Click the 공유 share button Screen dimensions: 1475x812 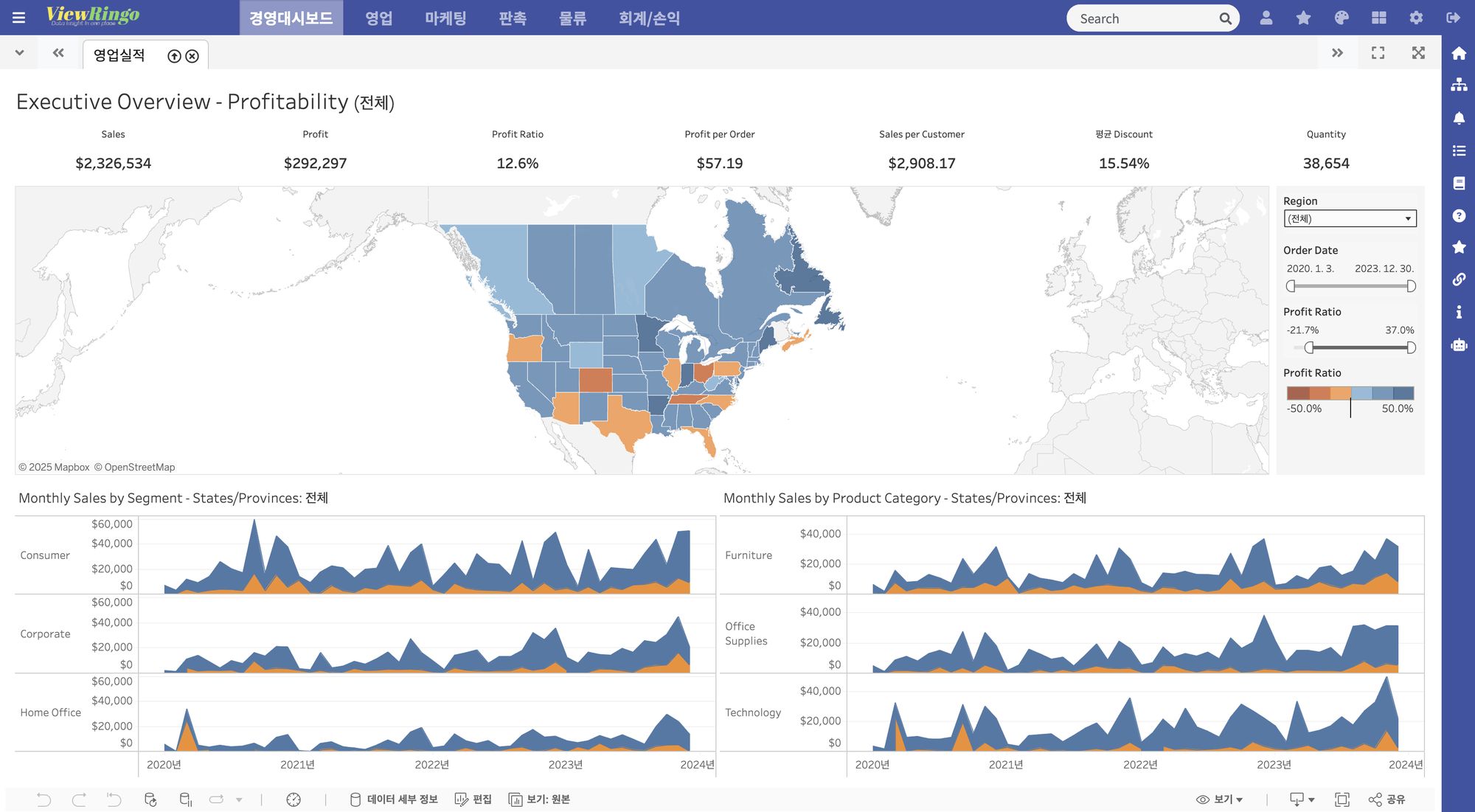[1387, 799]
